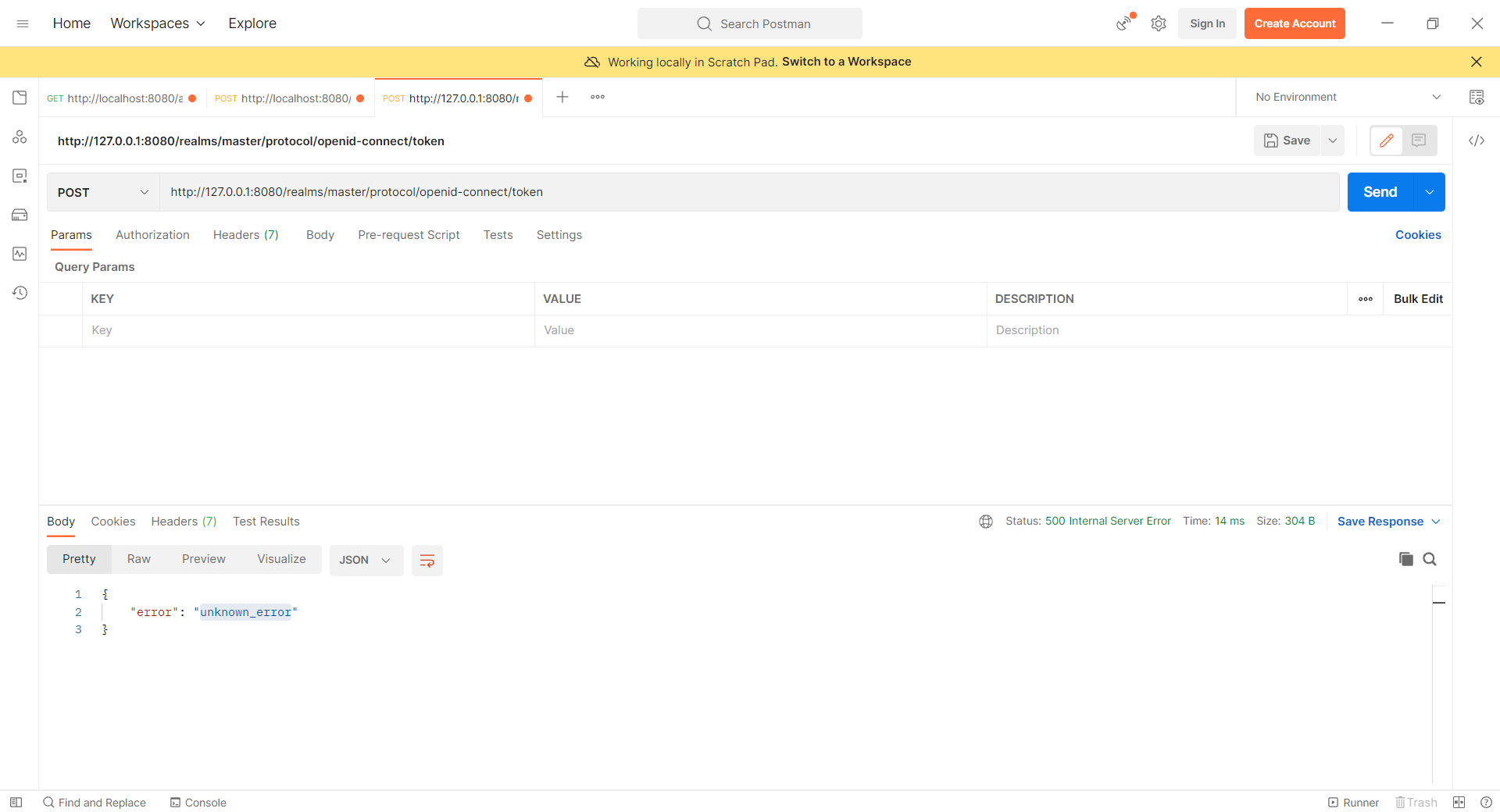Switch to the Authorization tab
The height and width of the screenshot is (812, 1500).
[x=152, y=235]
